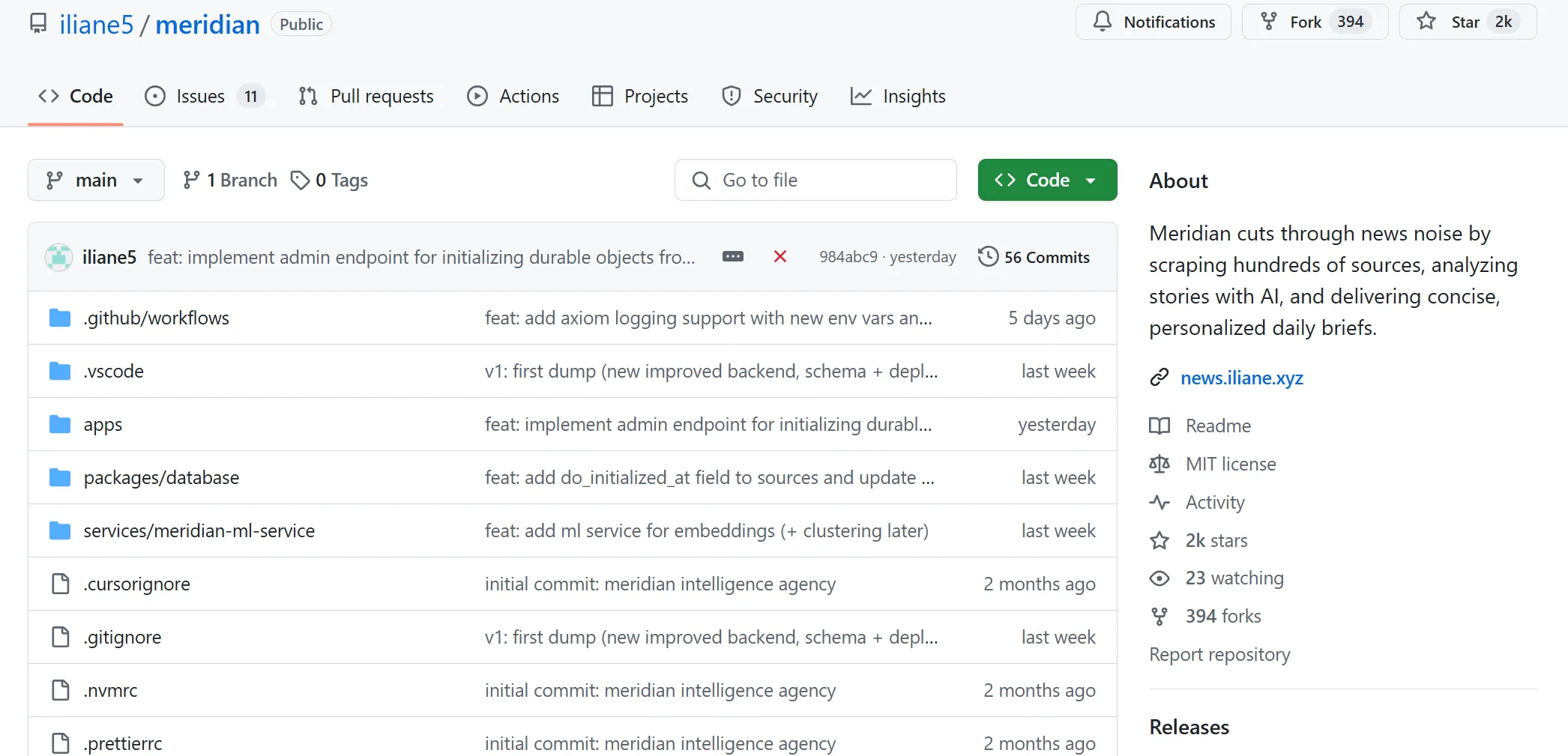Image resolution: width=1568 pixels, height=756 pixels.
Task: Open the Issues tab
Action: 205,96
